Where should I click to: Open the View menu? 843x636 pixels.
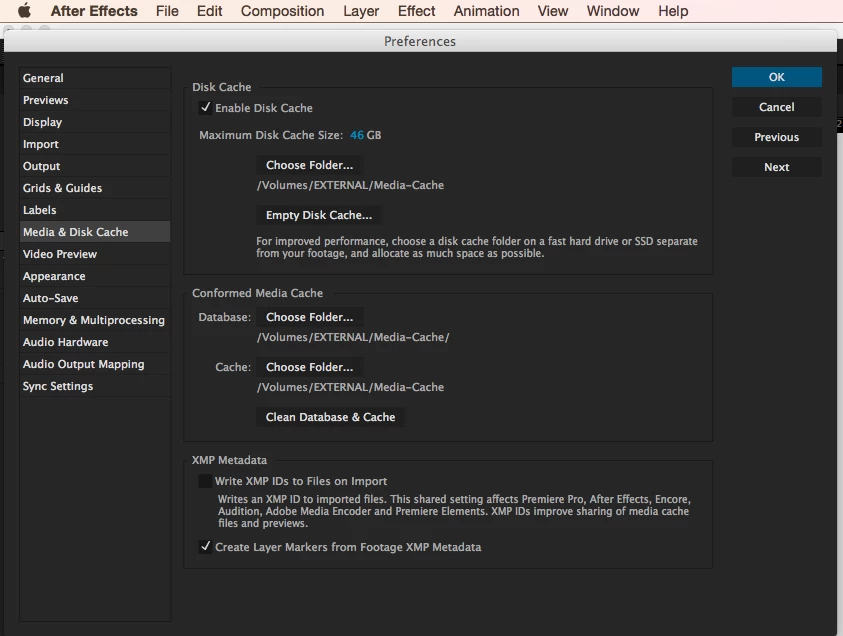click(x=553, y=11)
